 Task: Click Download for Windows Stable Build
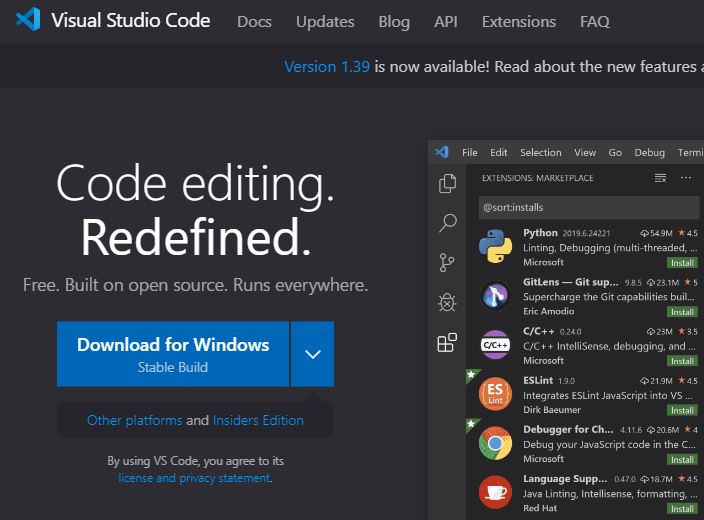[173, 354]
